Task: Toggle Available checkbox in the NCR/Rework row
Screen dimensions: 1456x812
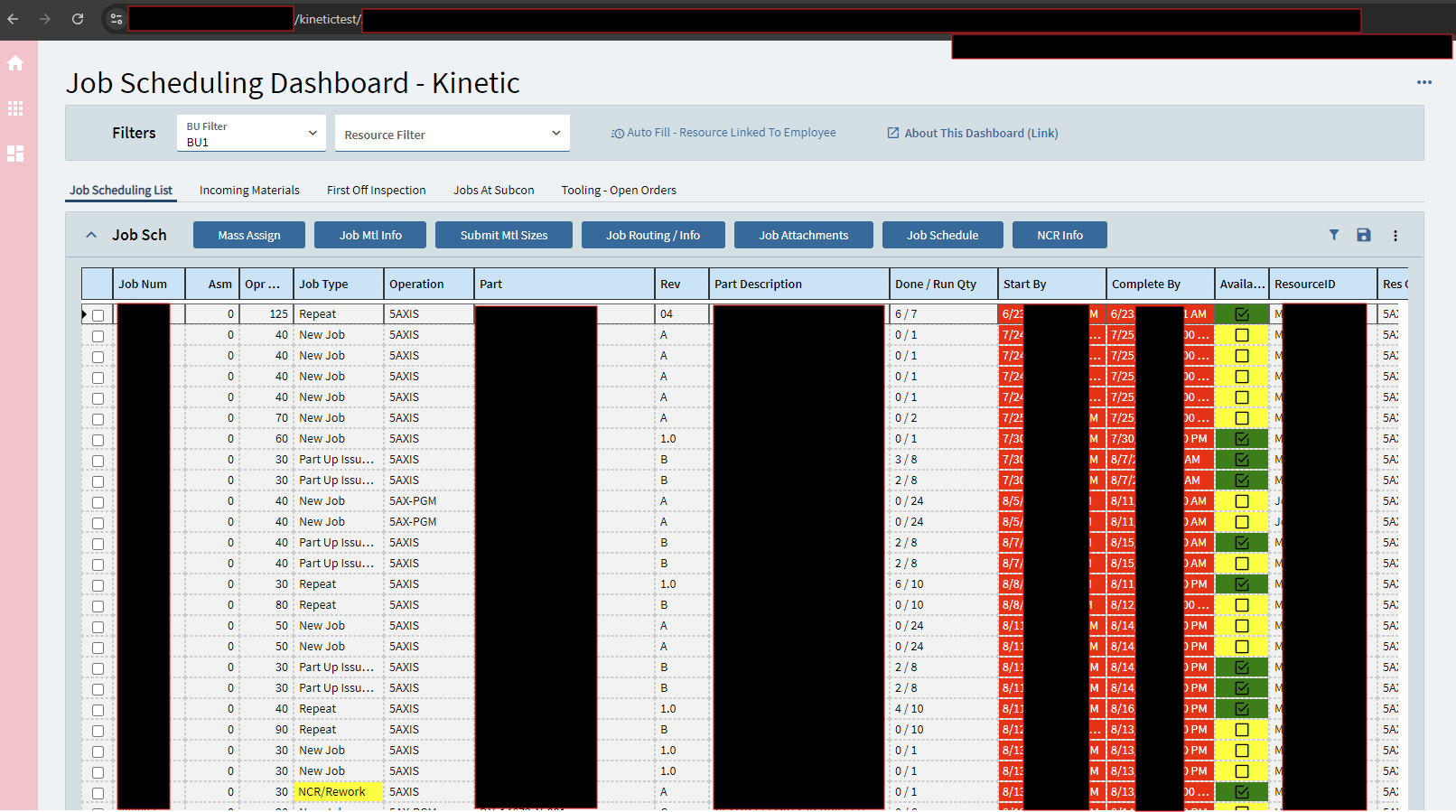Action: [x=1242, y=792]
